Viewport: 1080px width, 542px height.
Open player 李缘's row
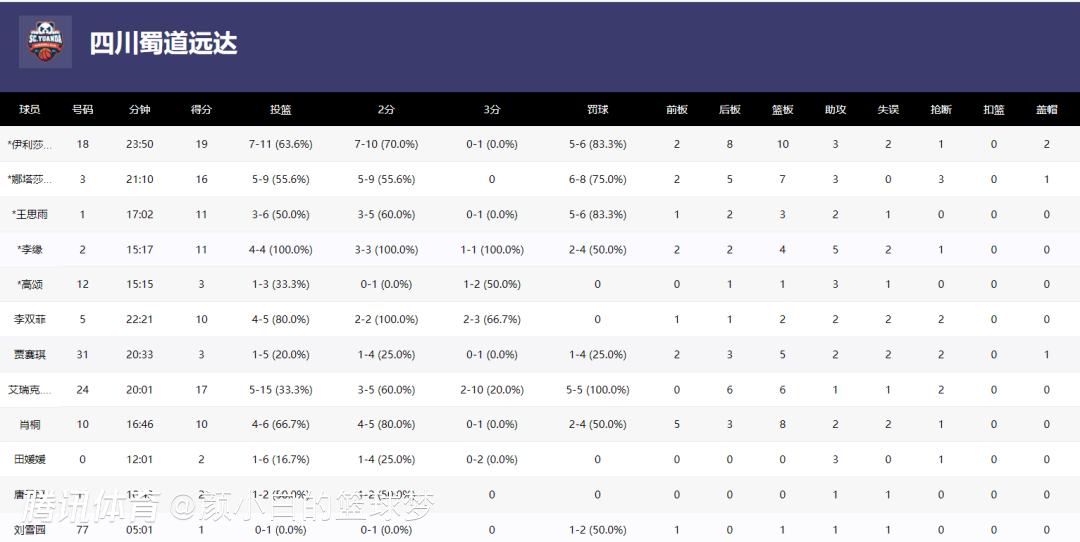pos(31,249)
